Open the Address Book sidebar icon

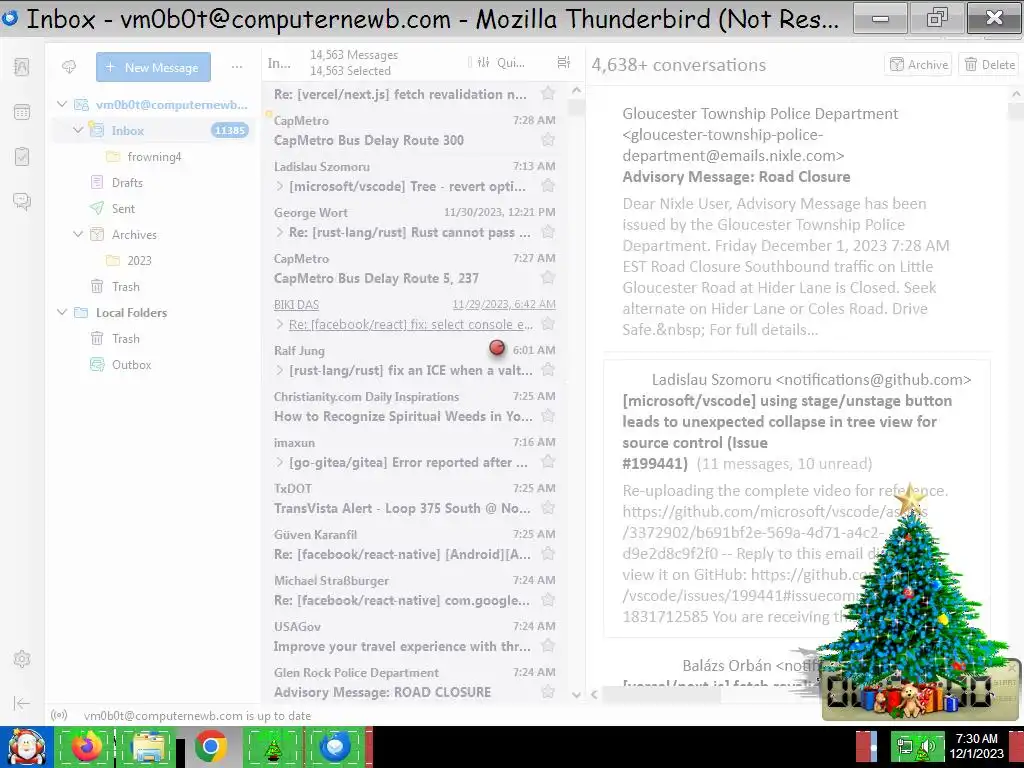(22, 67)
